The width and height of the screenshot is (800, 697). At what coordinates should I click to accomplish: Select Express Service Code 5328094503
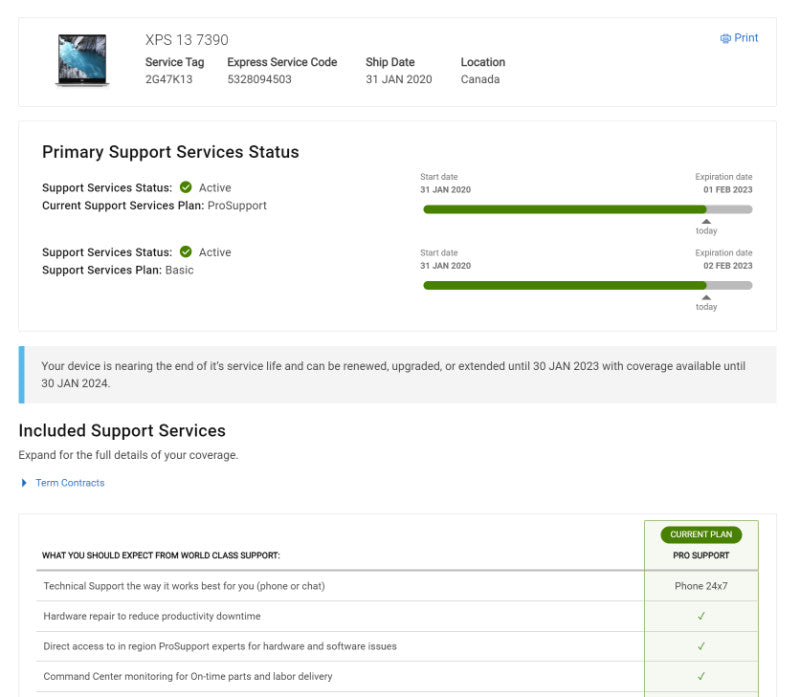[x=259, y=79]
